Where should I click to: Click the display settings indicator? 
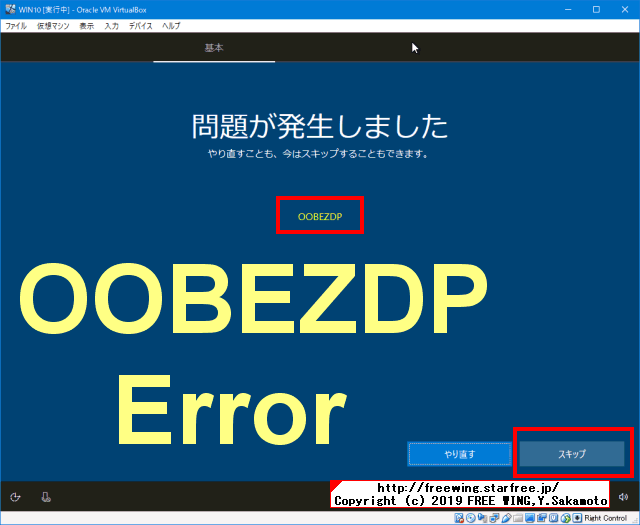[530, 518]
